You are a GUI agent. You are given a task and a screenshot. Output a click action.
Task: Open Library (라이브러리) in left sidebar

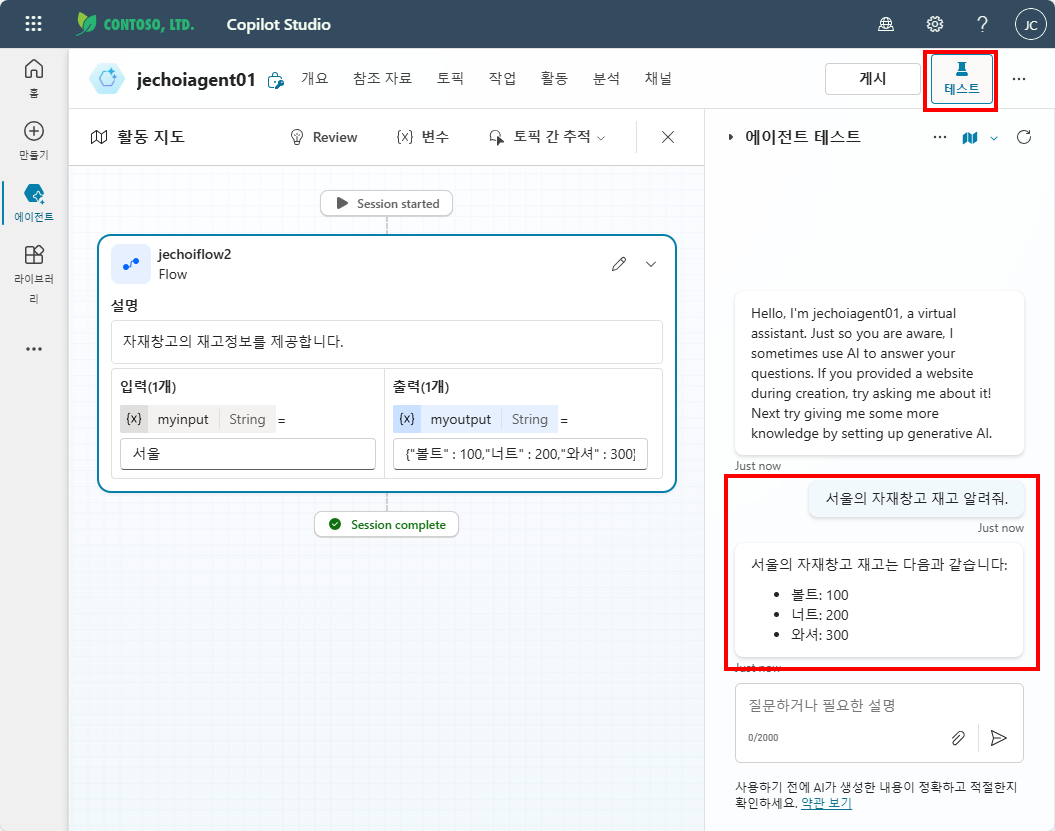(34, 275)
